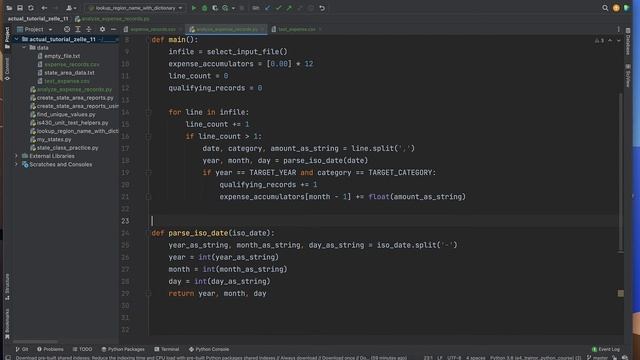Open the Python Console tool window
640x360 pixels.
point(209,349)
